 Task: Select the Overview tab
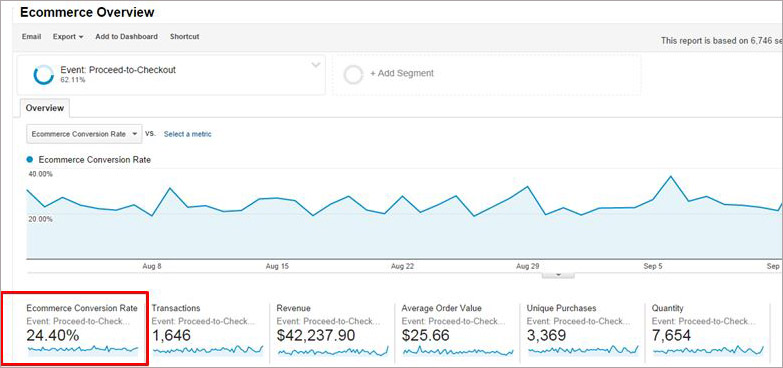[x=45, y=108]
